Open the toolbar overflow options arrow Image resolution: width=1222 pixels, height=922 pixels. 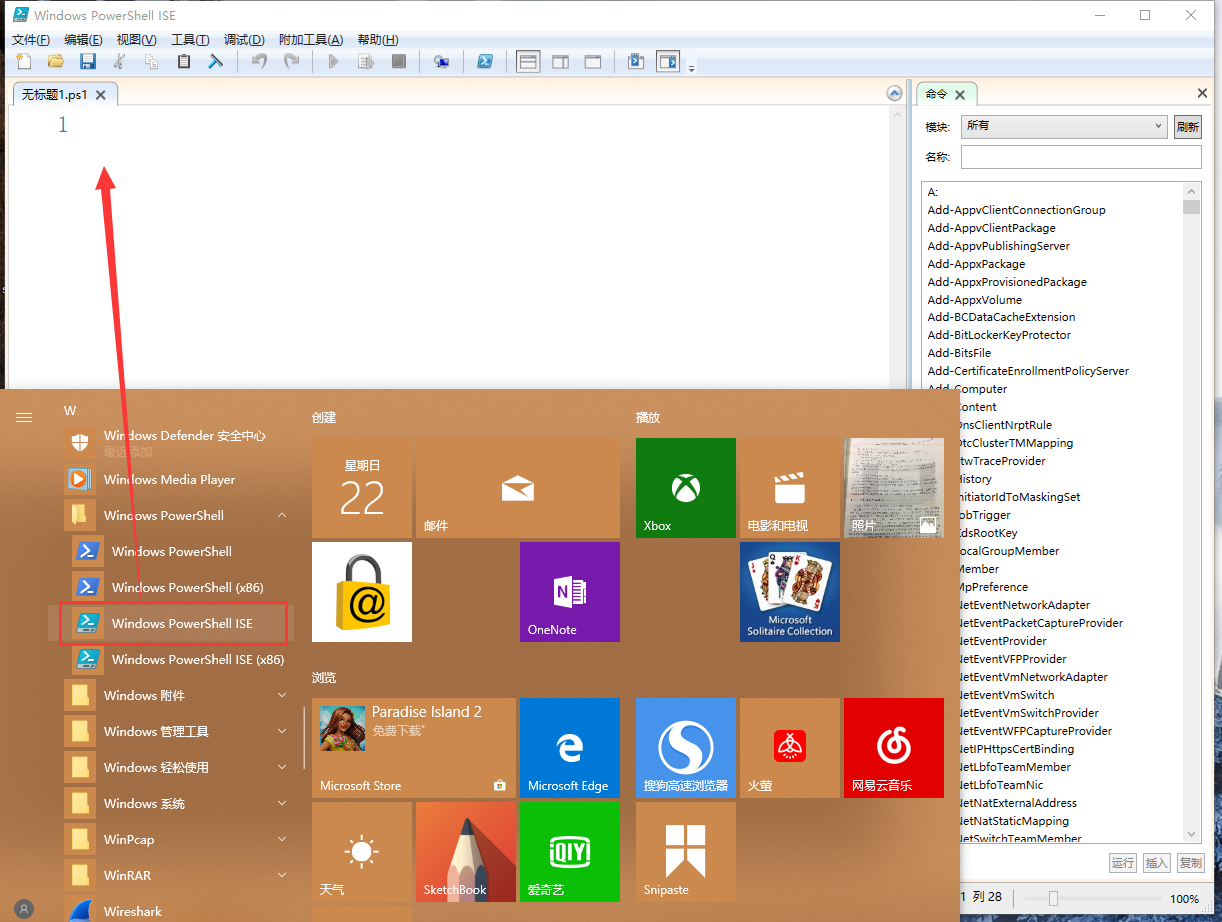(691, 68)
